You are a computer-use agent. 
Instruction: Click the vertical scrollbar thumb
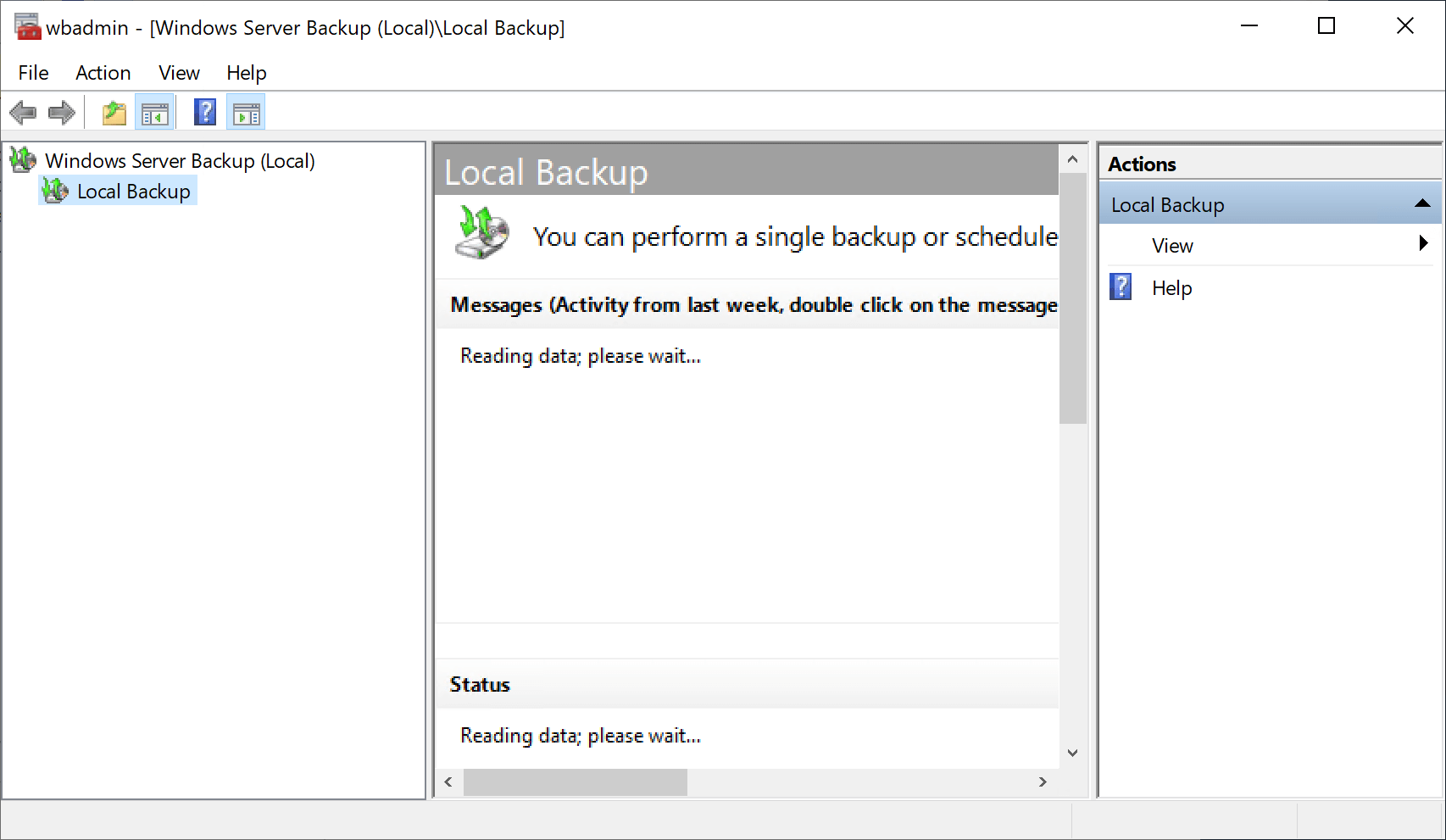pos(1072,298)
